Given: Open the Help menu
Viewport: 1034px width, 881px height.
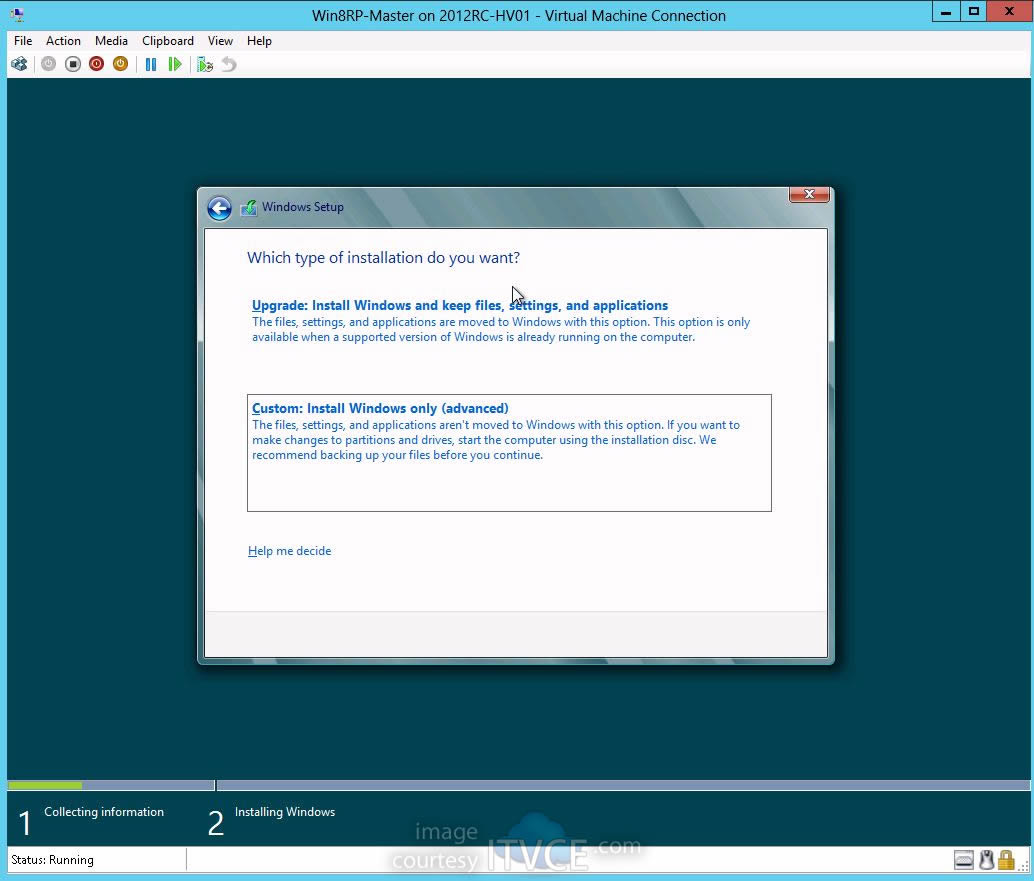Looking at the screenshot, I should (x=259, y=41).
